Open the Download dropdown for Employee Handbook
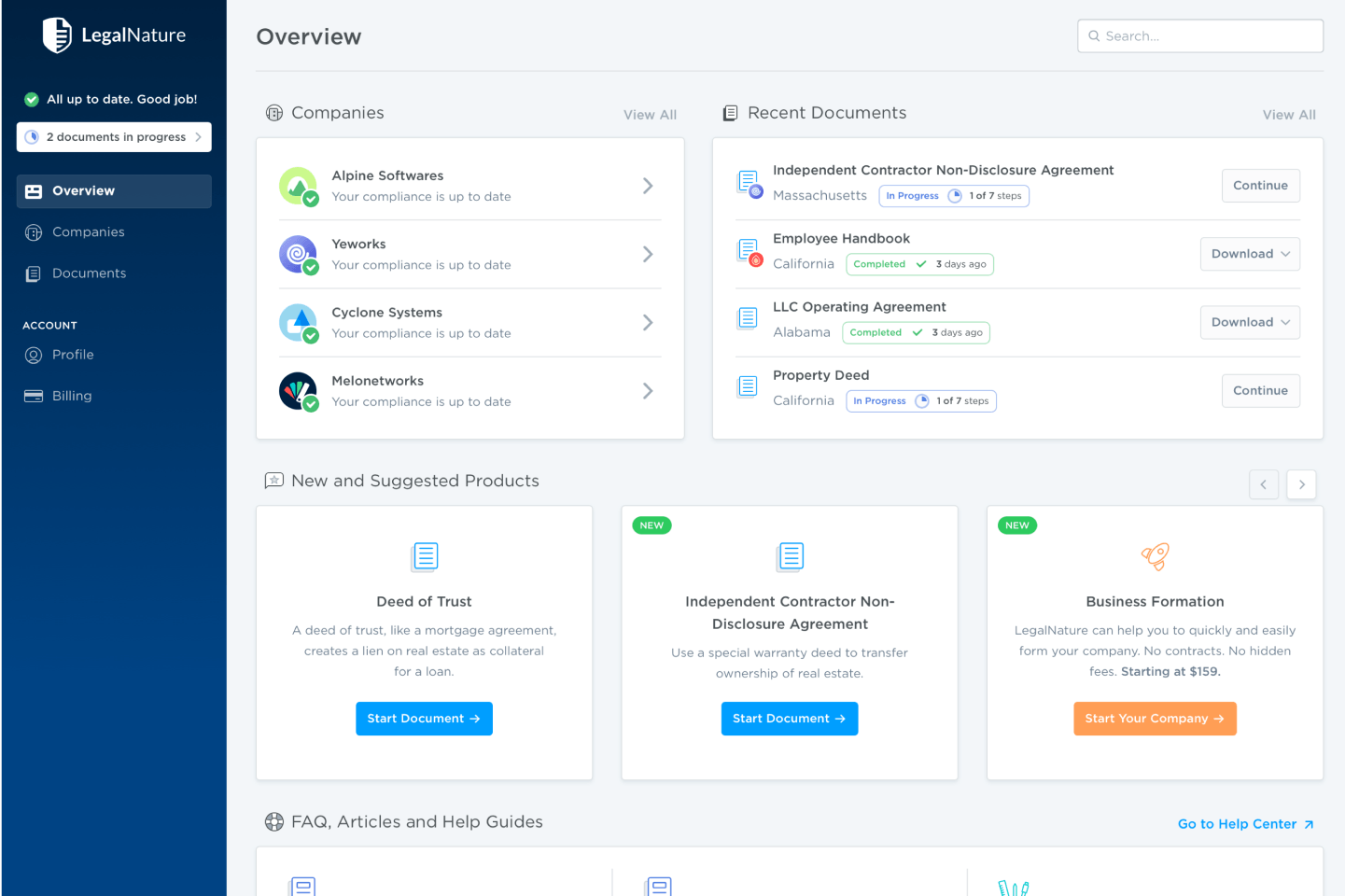Viewport: 1345px width, 896px height. (1249, 254)
